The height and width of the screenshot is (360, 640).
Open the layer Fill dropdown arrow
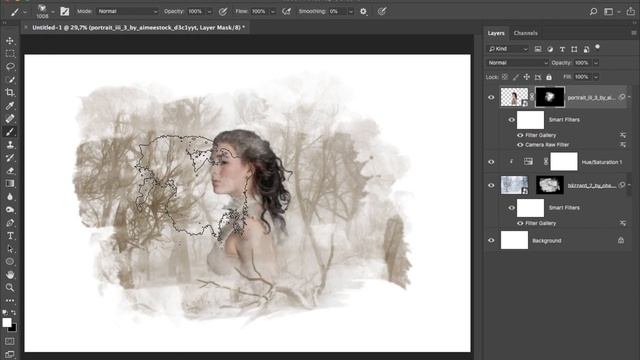(596, 77)
